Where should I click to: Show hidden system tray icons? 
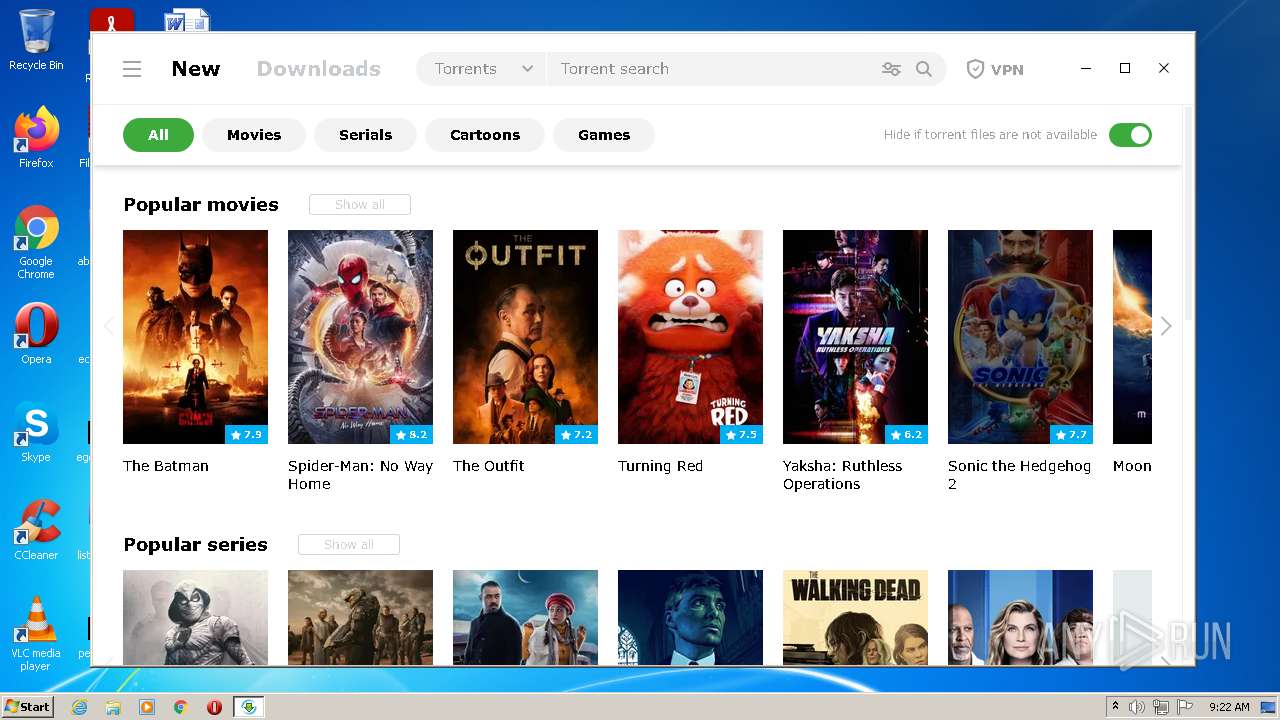tap(1115, 707)
